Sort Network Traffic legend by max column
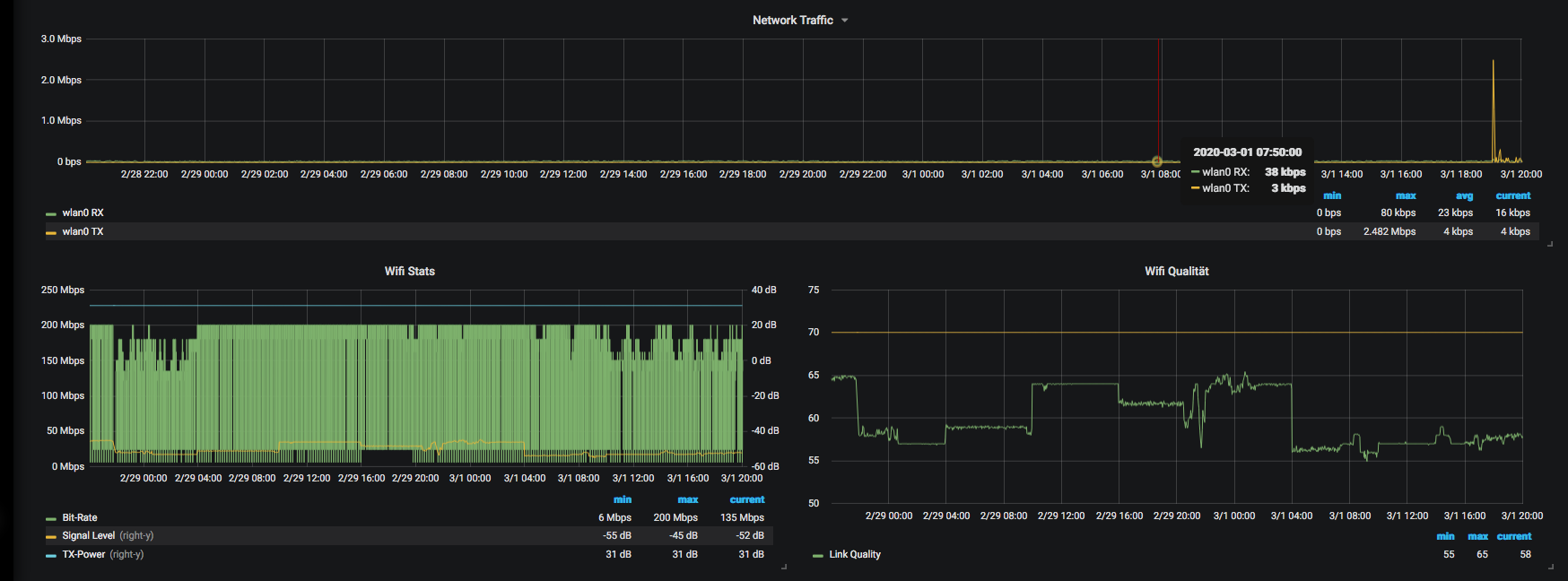 pos(1405,195)
